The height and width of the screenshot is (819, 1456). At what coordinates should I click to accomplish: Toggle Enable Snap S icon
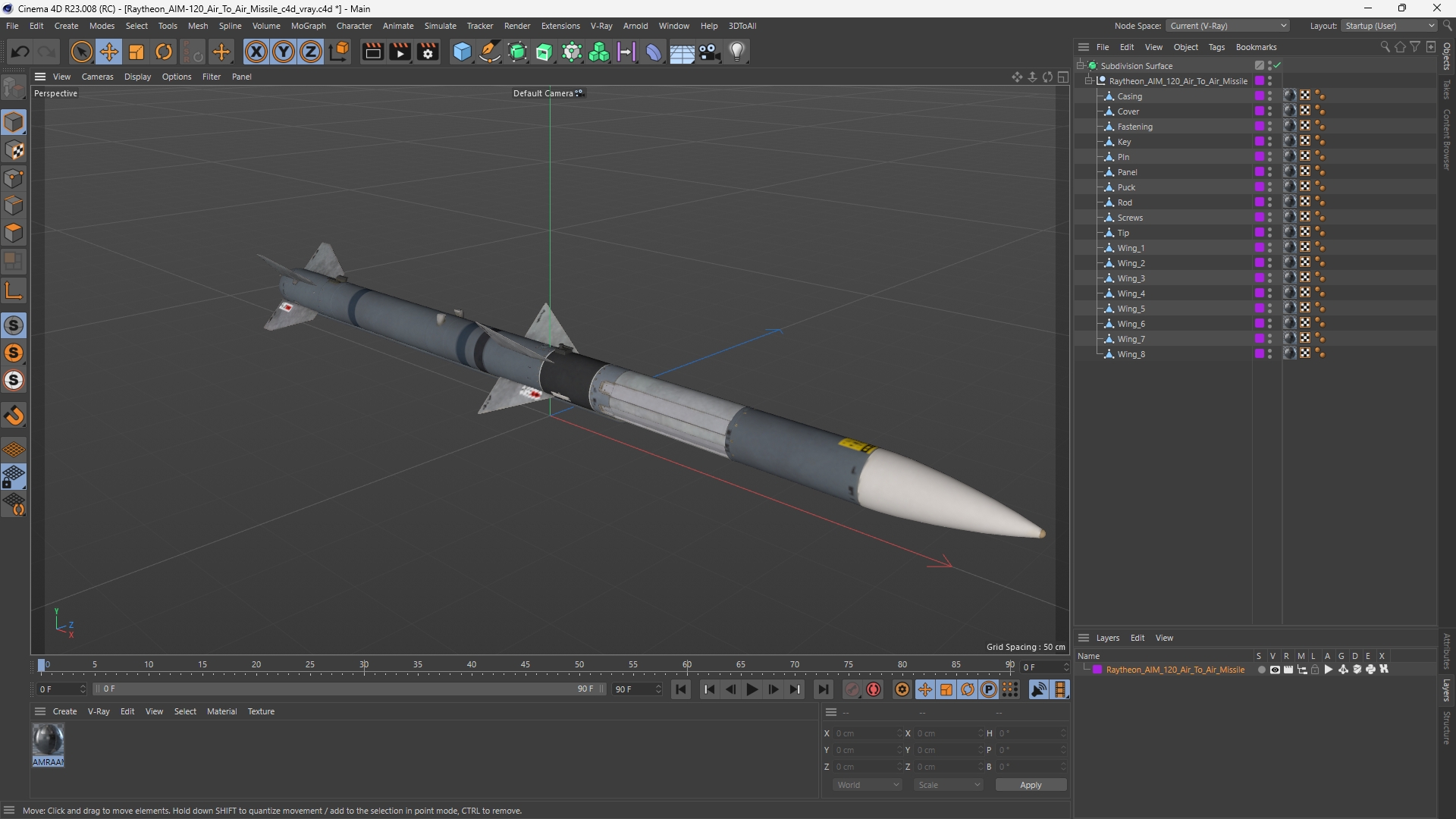[14, 325]
